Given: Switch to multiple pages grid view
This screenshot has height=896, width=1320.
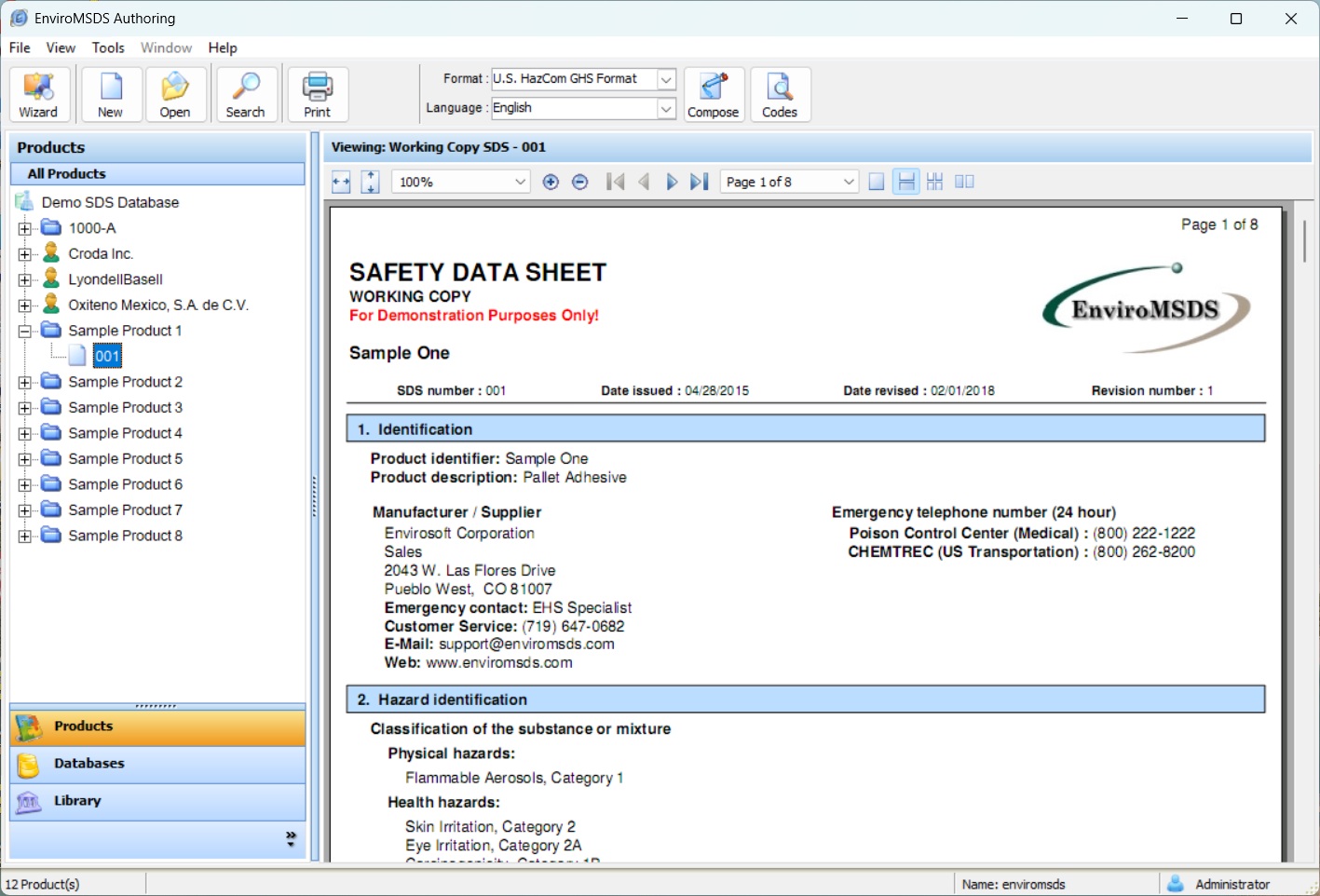Looking at the screenshot, I should (934, 182).
